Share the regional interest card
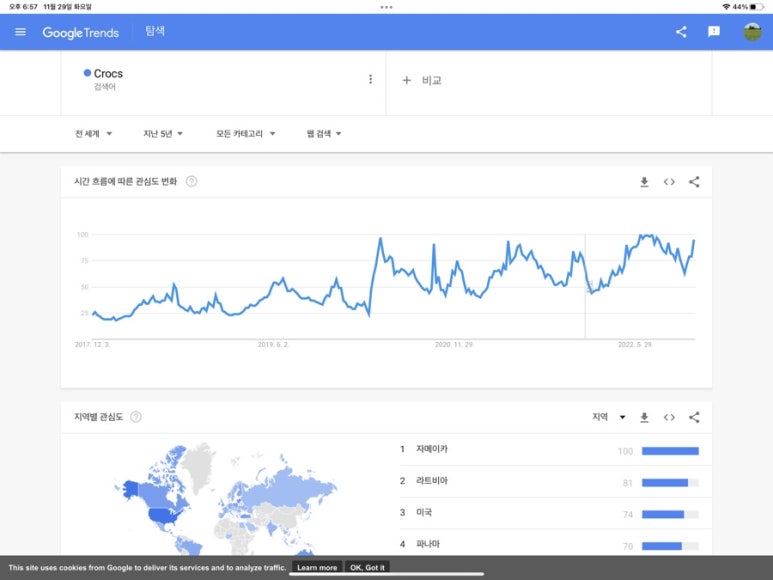Image resolution: width=773 pixels, height=580 pixels. coord(694,417)
